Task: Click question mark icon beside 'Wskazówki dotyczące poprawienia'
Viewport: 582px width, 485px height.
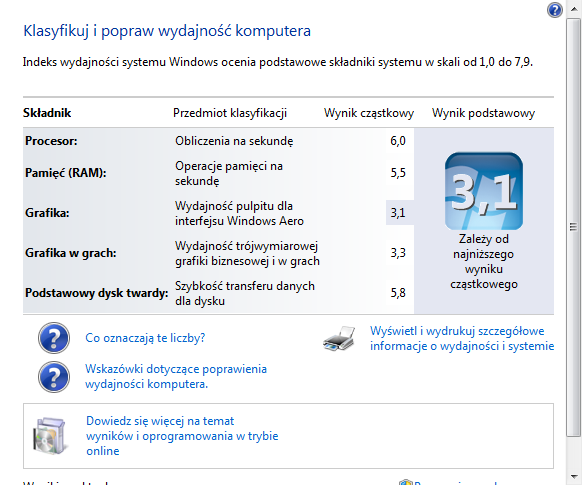Action: 54,377
